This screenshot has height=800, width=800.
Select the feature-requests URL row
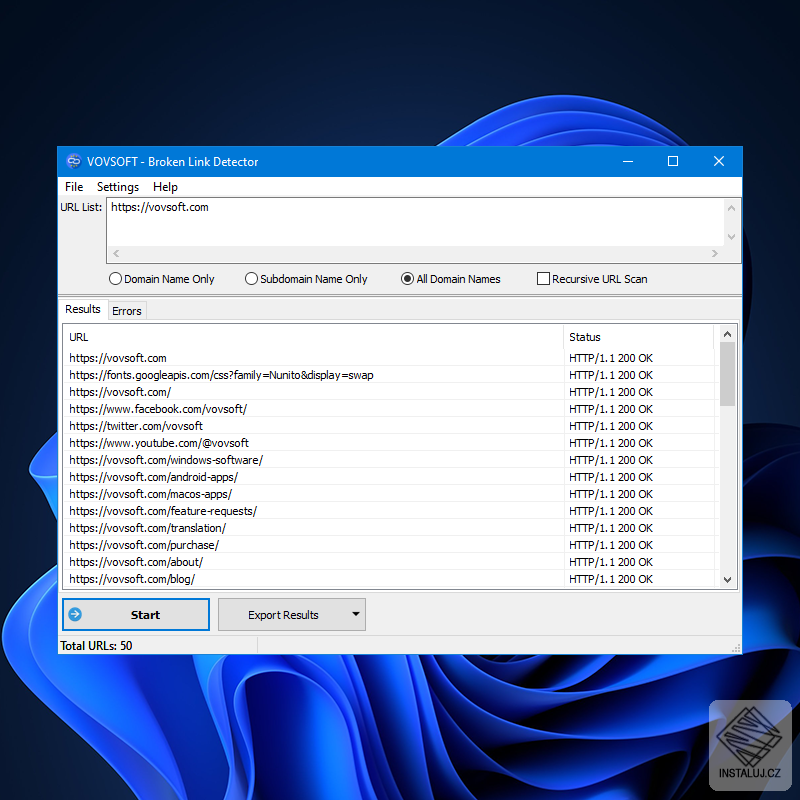390,511
